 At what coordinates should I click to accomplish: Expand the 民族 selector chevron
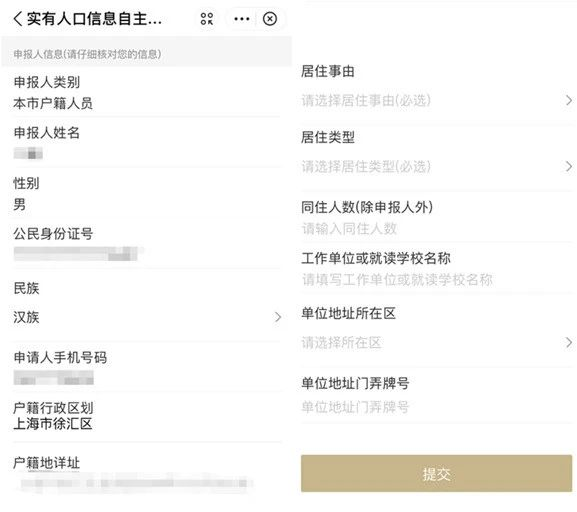pyautogui.click(x=278, y=317)
